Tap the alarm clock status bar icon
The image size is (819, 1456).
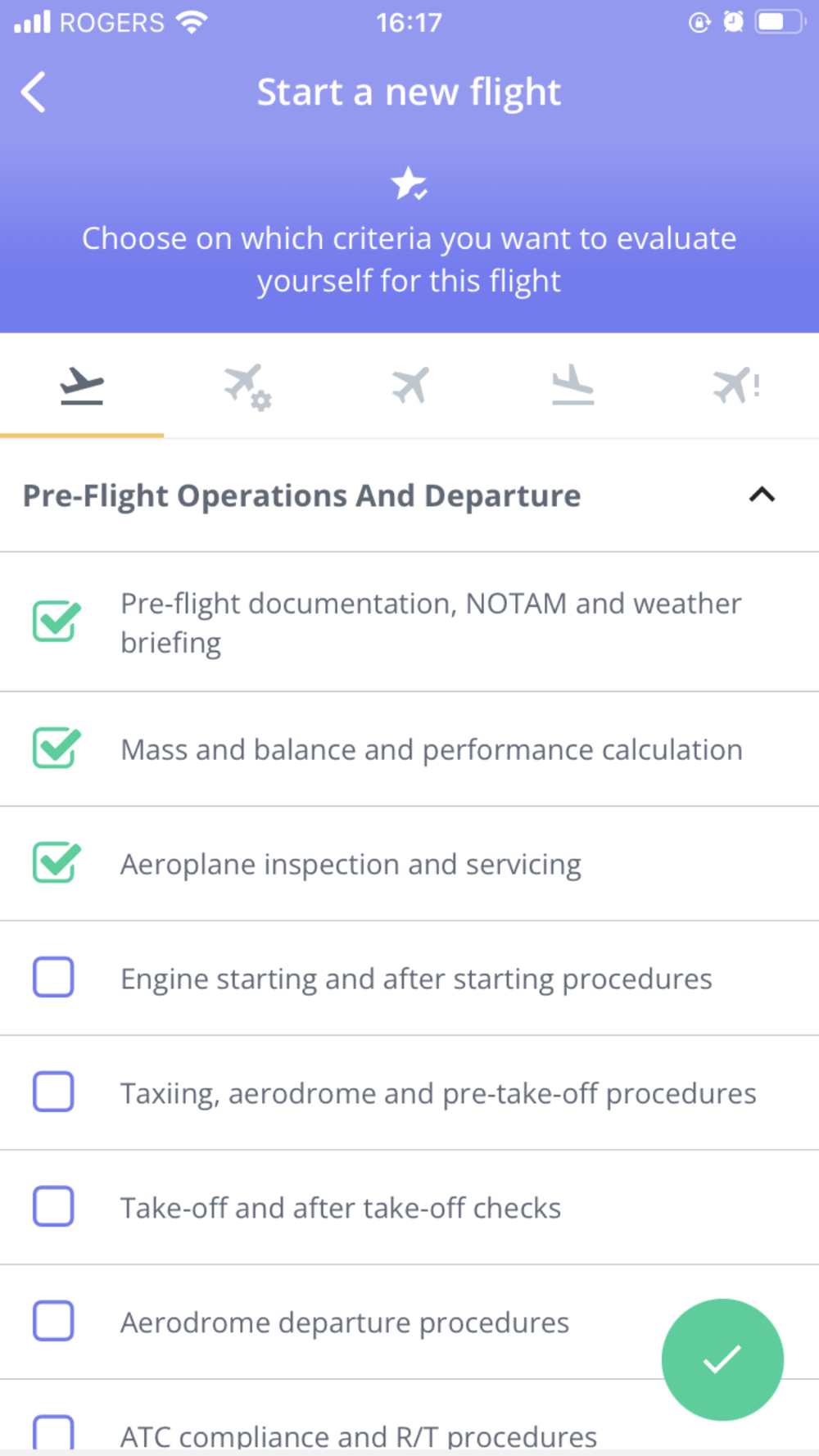[x=733, y=22]
